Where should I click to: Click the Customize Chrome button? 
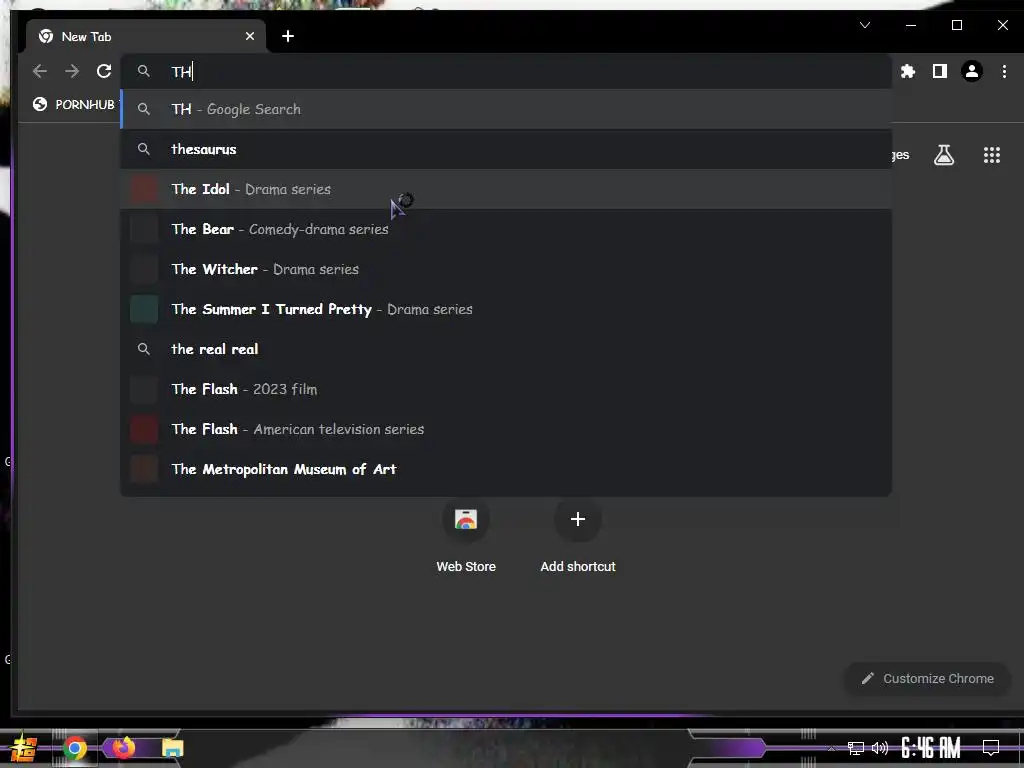click(927, 679)
